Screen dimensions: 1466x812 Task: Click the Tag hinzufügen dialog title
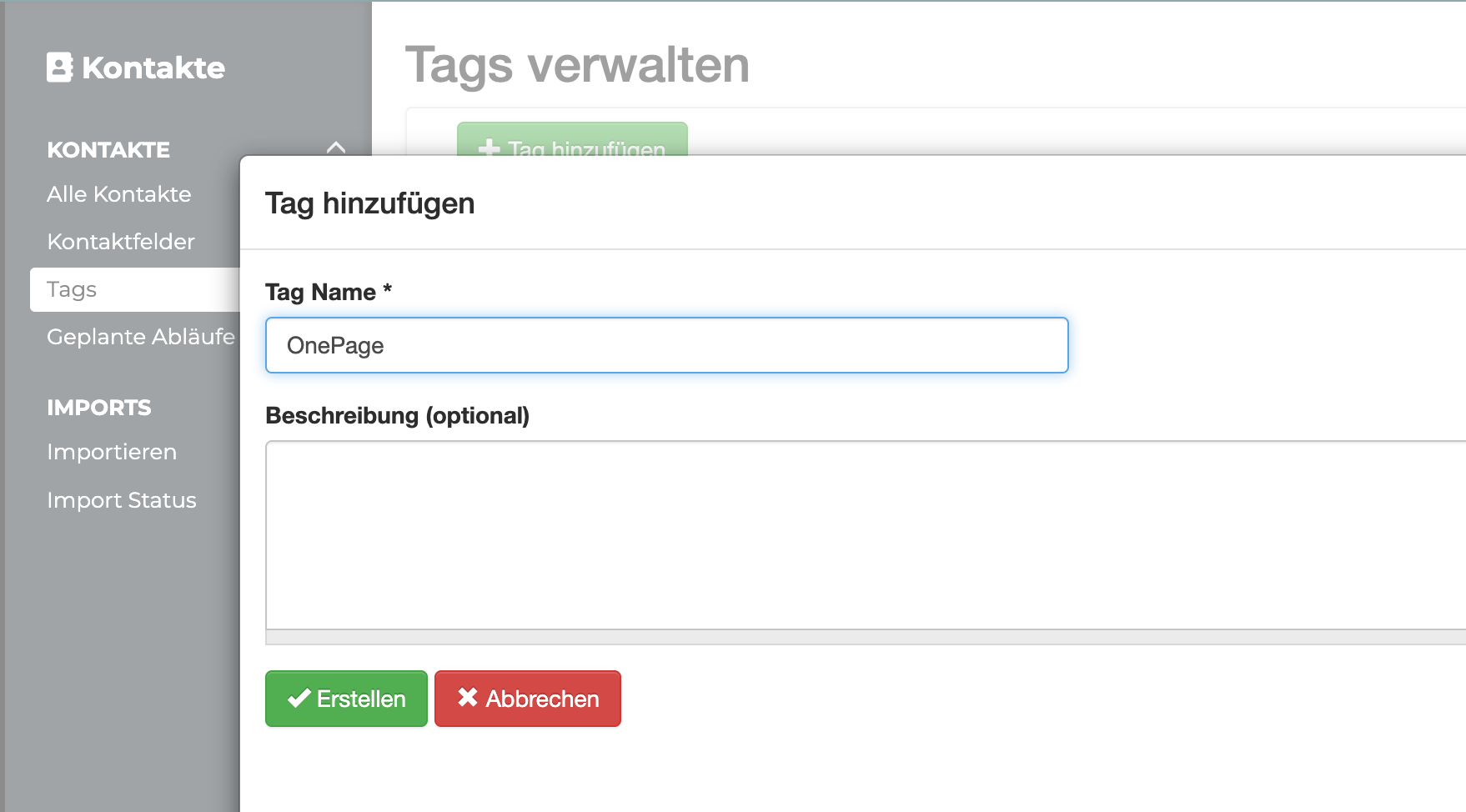pyautogui.click(x=369, y=203)
